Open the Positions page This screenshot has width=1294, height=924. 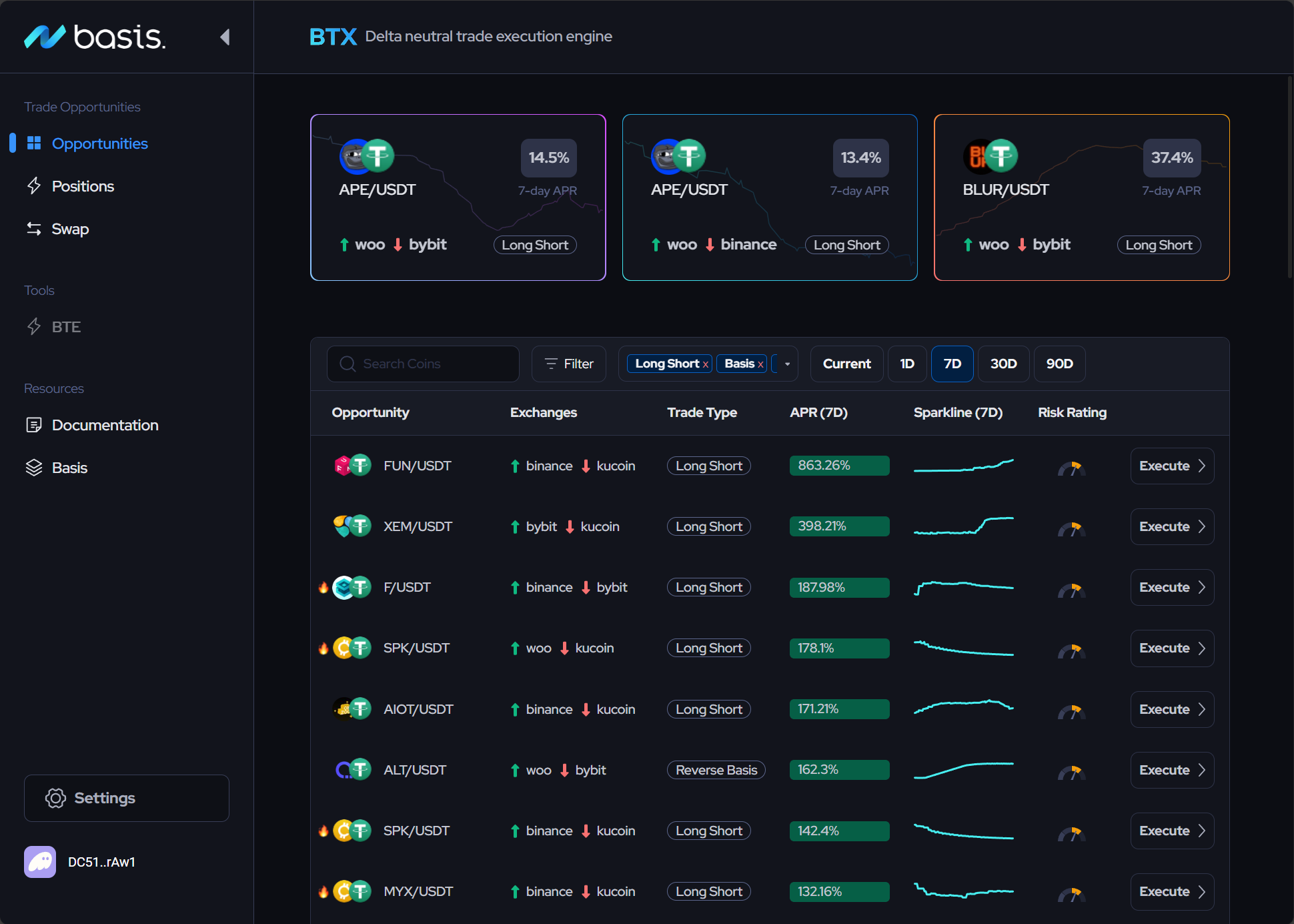click(83, 186)
